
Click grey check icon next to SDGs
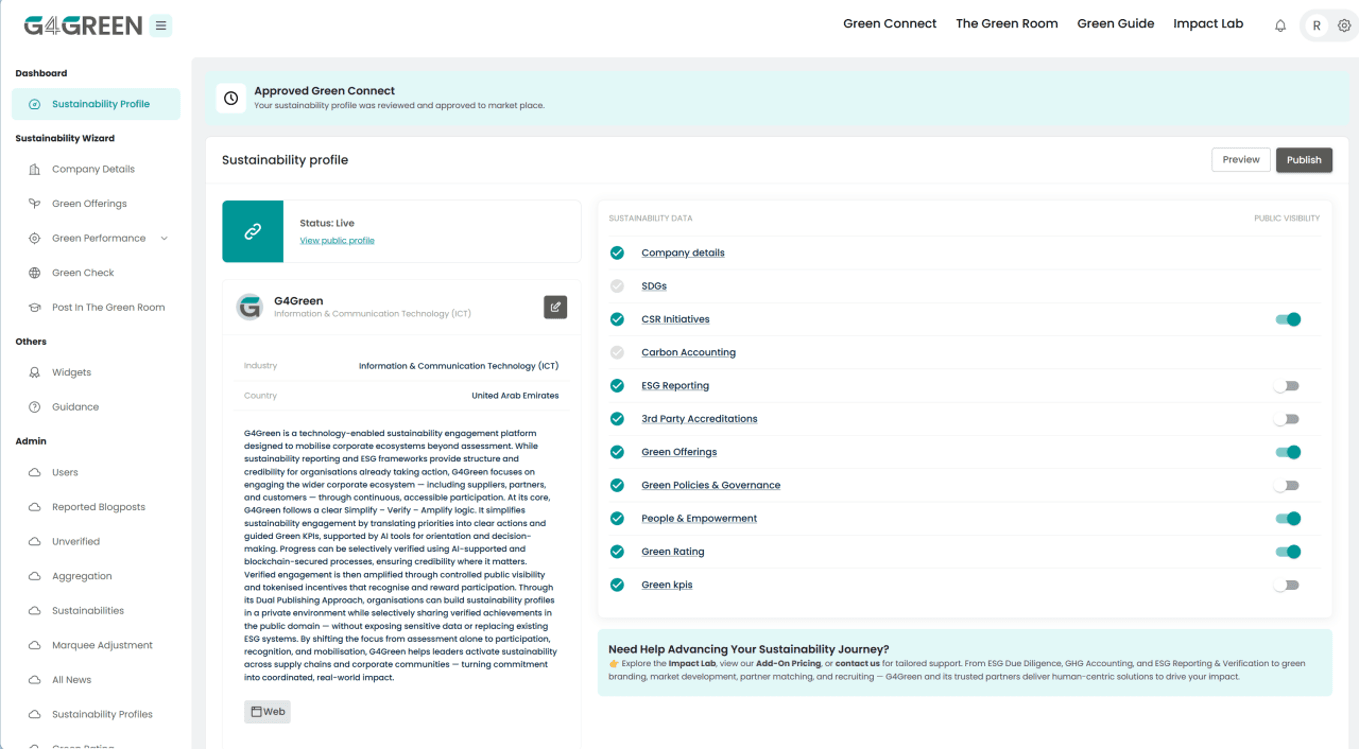point(617,286)
